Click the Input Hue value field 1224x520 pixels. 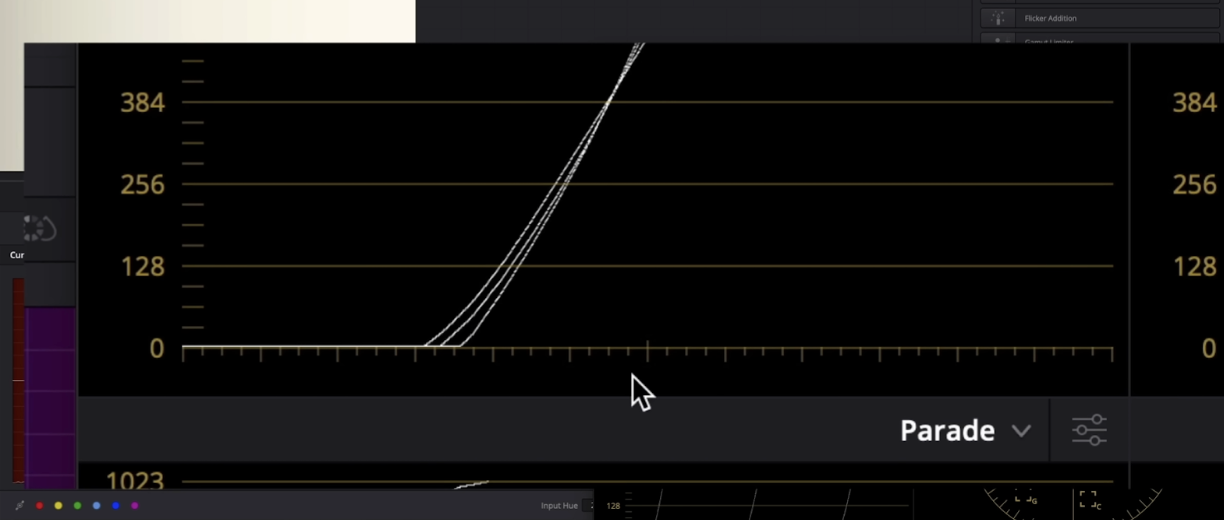588,506
